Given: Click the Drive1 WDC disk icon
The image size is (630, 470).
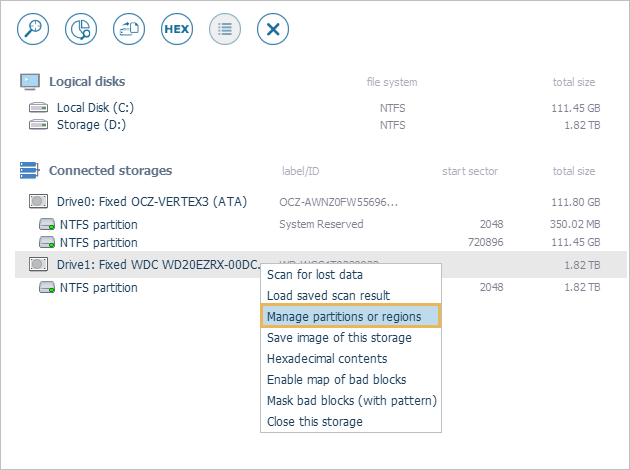Looking at the screenshot, I should click(x=39, y=265).
